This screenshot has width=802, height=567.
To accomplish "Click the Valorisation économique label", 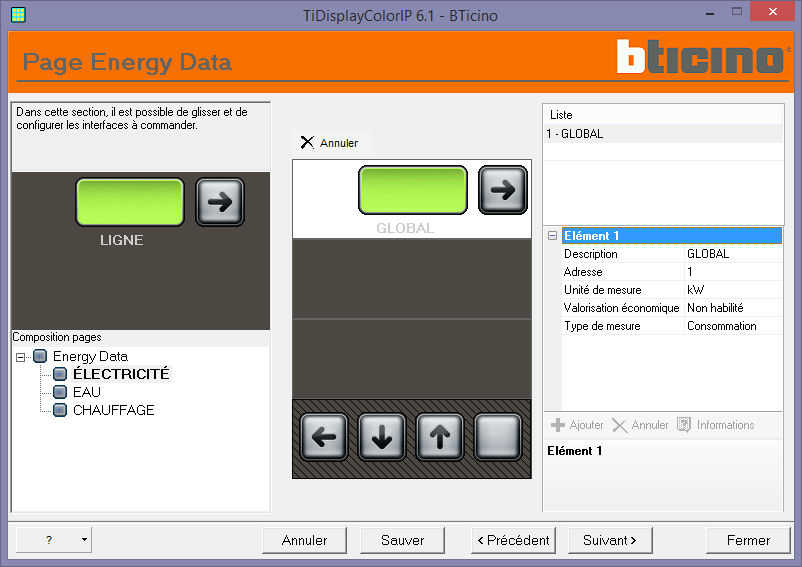I will (621, 308).
